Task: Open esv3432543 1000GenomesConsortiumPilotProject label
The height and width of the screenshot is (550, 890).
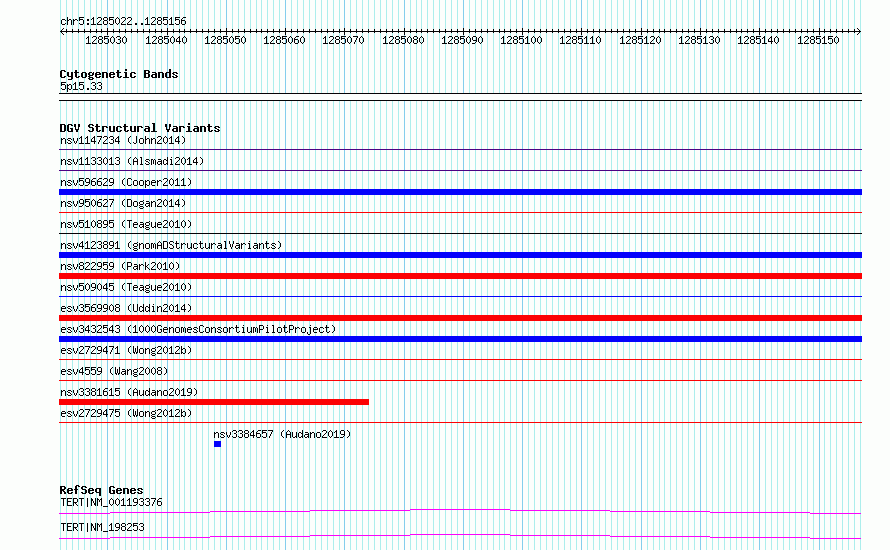Action: (198, 329)
